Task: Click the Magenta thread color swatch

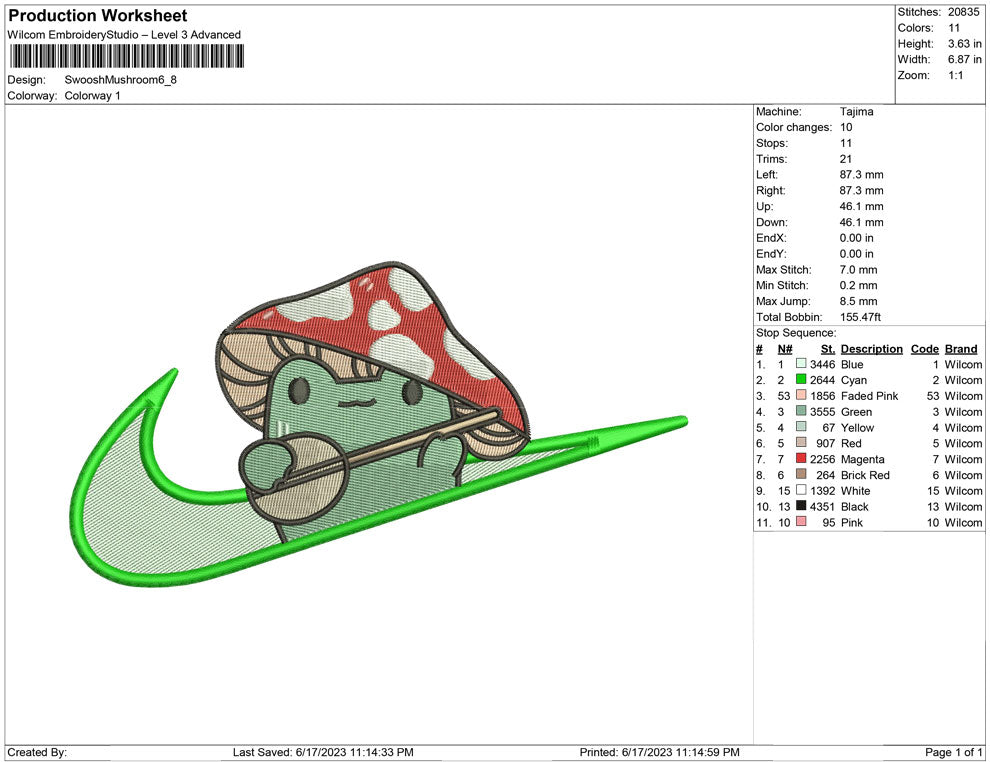Action: pos(801,458)
